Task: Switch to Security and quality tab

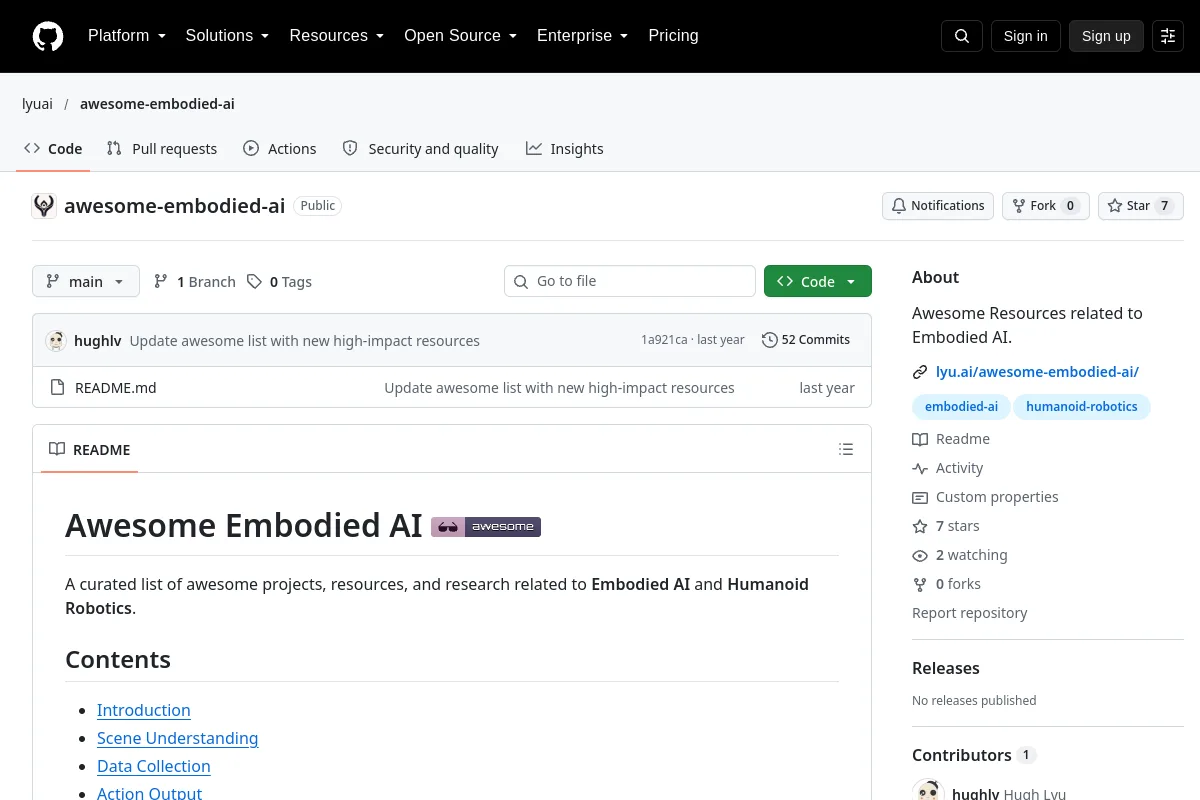Action: (x=420, y=149)
